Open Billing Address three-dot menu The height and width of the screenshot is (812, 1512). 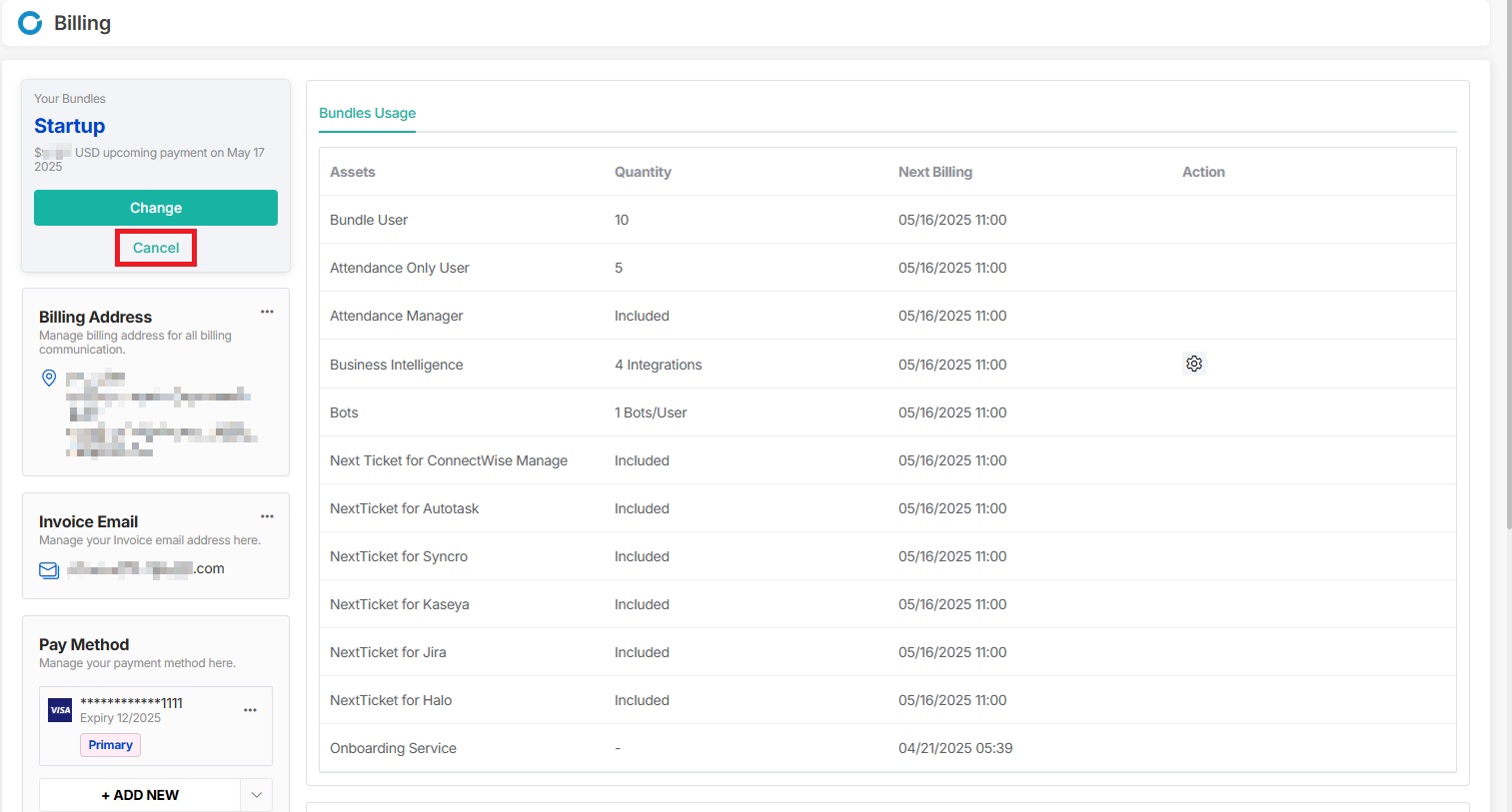[267, 312]
